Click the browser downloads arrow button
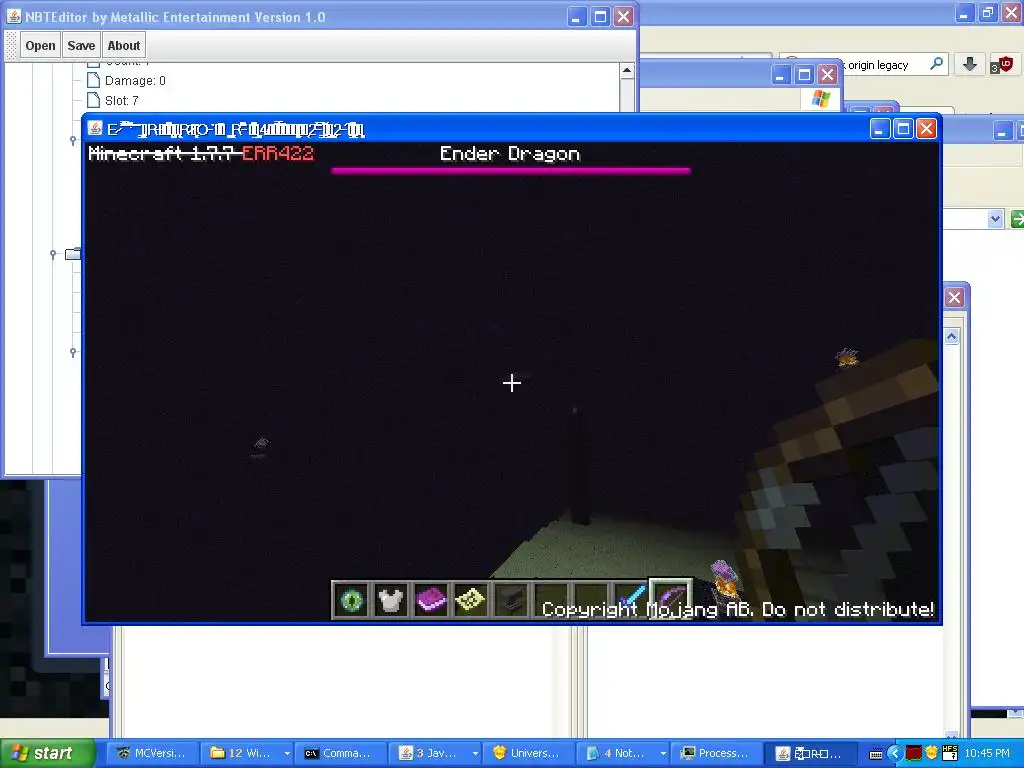 tap(970, 64)
